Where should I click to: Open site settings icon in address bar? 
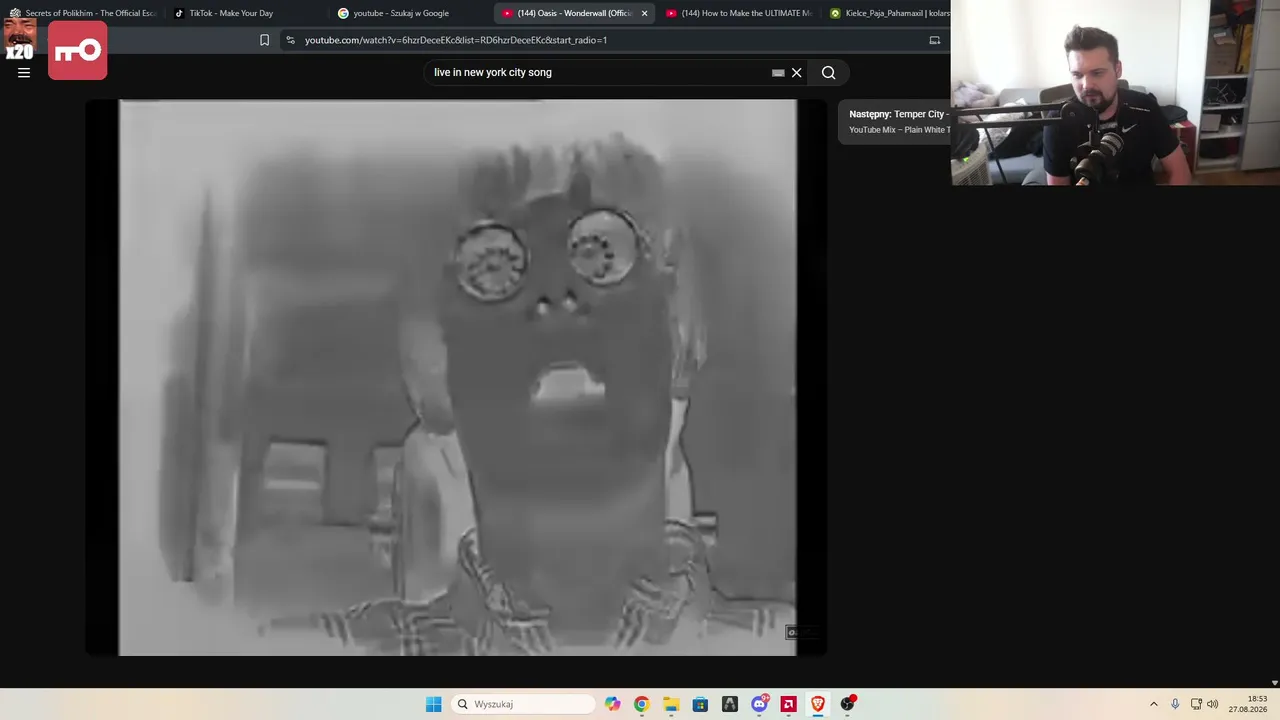click(x=290, y=40)
